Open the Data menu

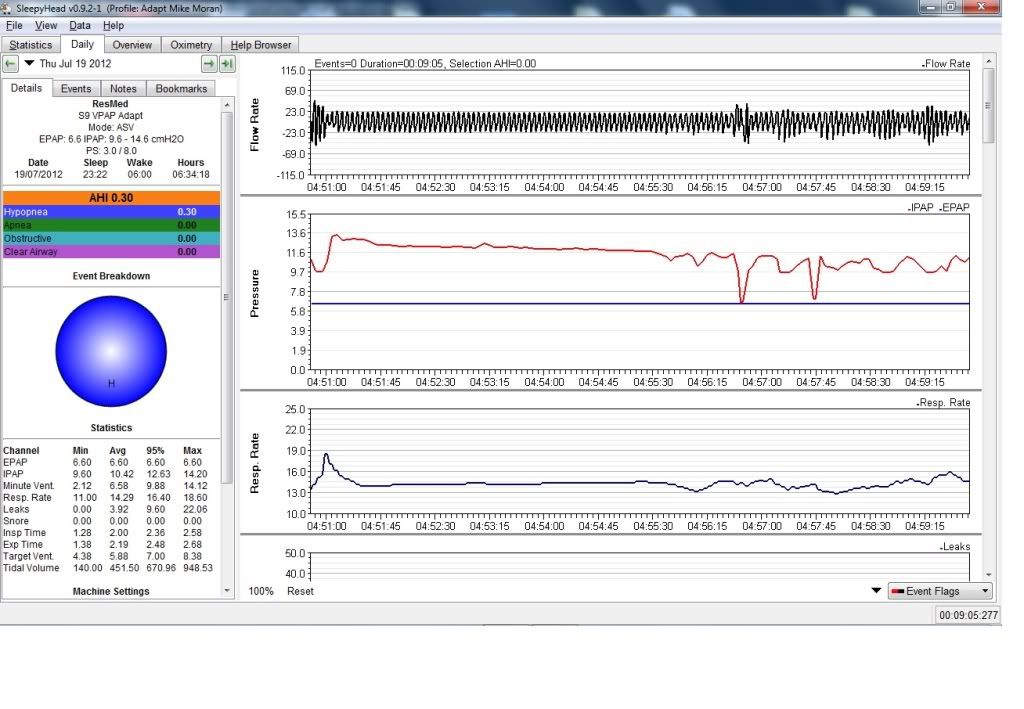click(x=80, y=25)
